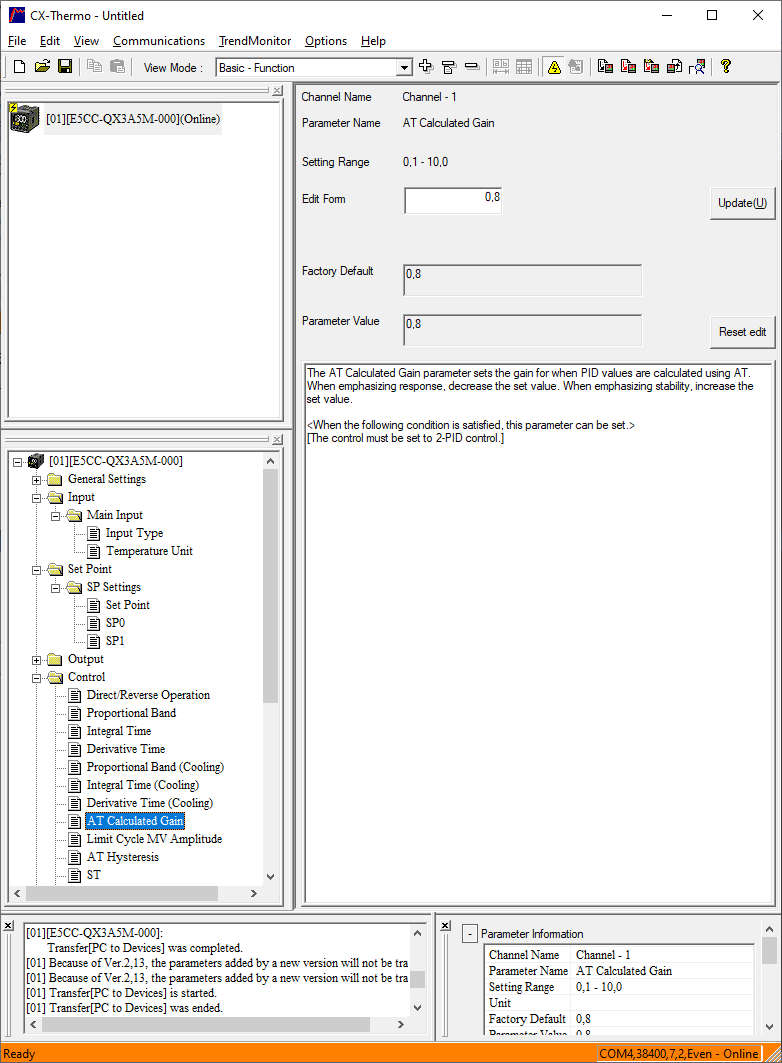This screenshot has height=1063, width=782.
Task: Select Proportional Band (Cooling) parameter
Action: coord(155,767)
